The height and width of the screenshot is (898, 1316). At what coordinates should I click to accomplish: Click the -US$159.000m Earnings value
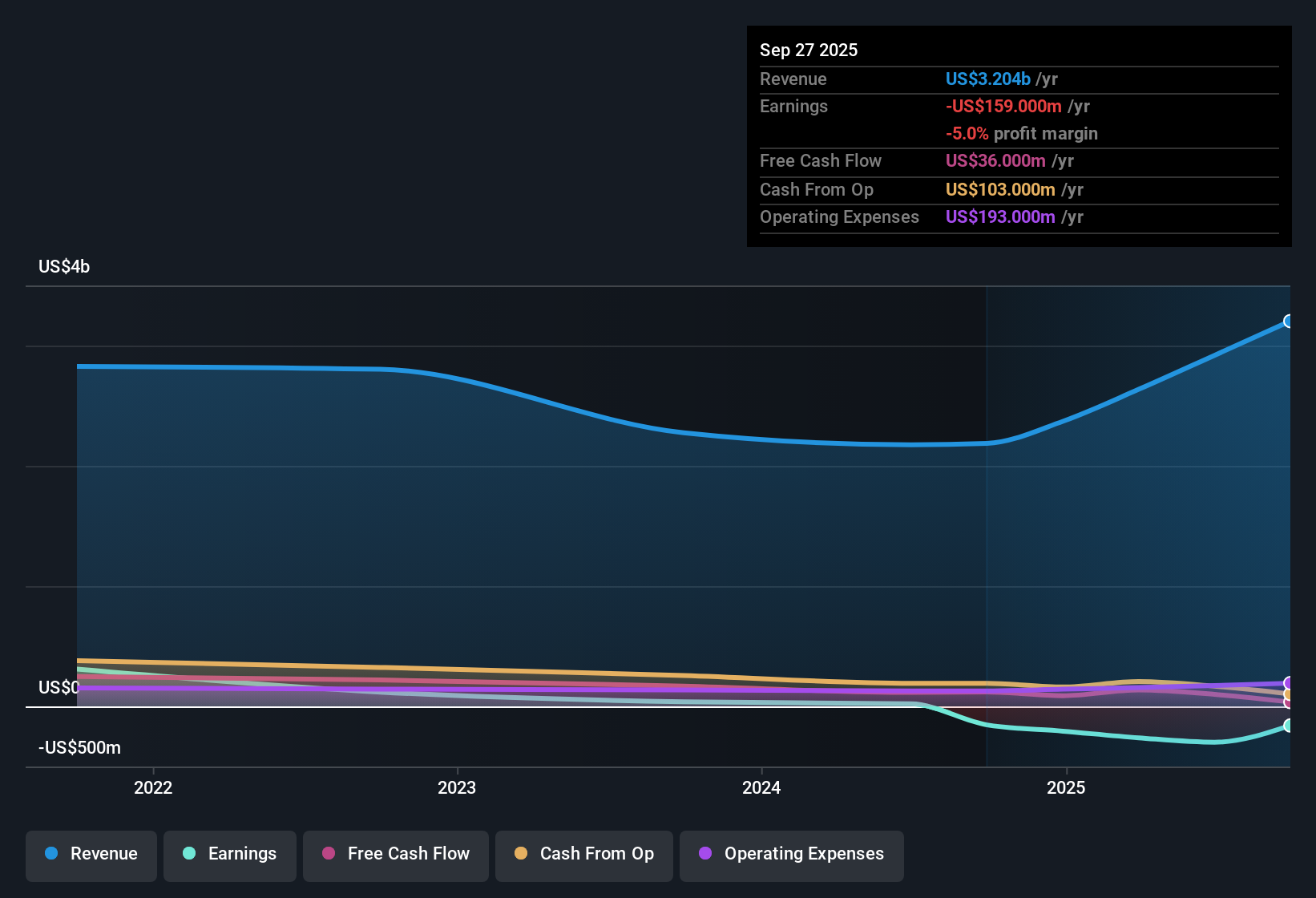click(x=1003, y=106)
